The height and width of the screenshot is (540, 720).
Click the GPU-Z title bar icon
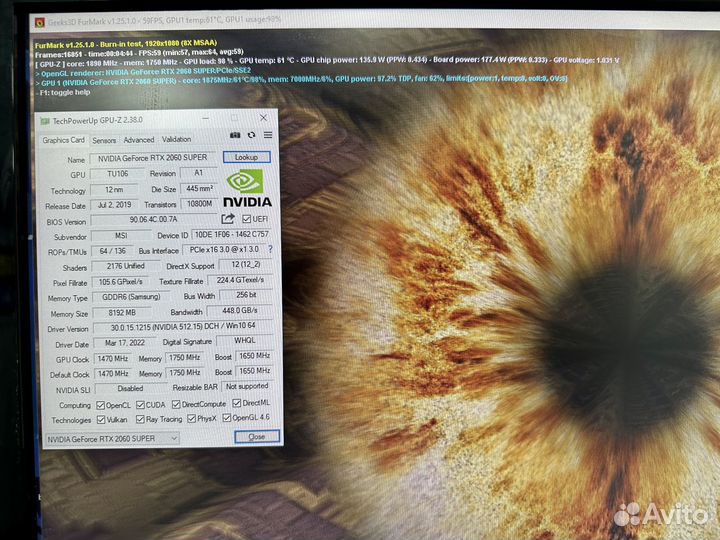pyautogui.click(x=45, y=121)
